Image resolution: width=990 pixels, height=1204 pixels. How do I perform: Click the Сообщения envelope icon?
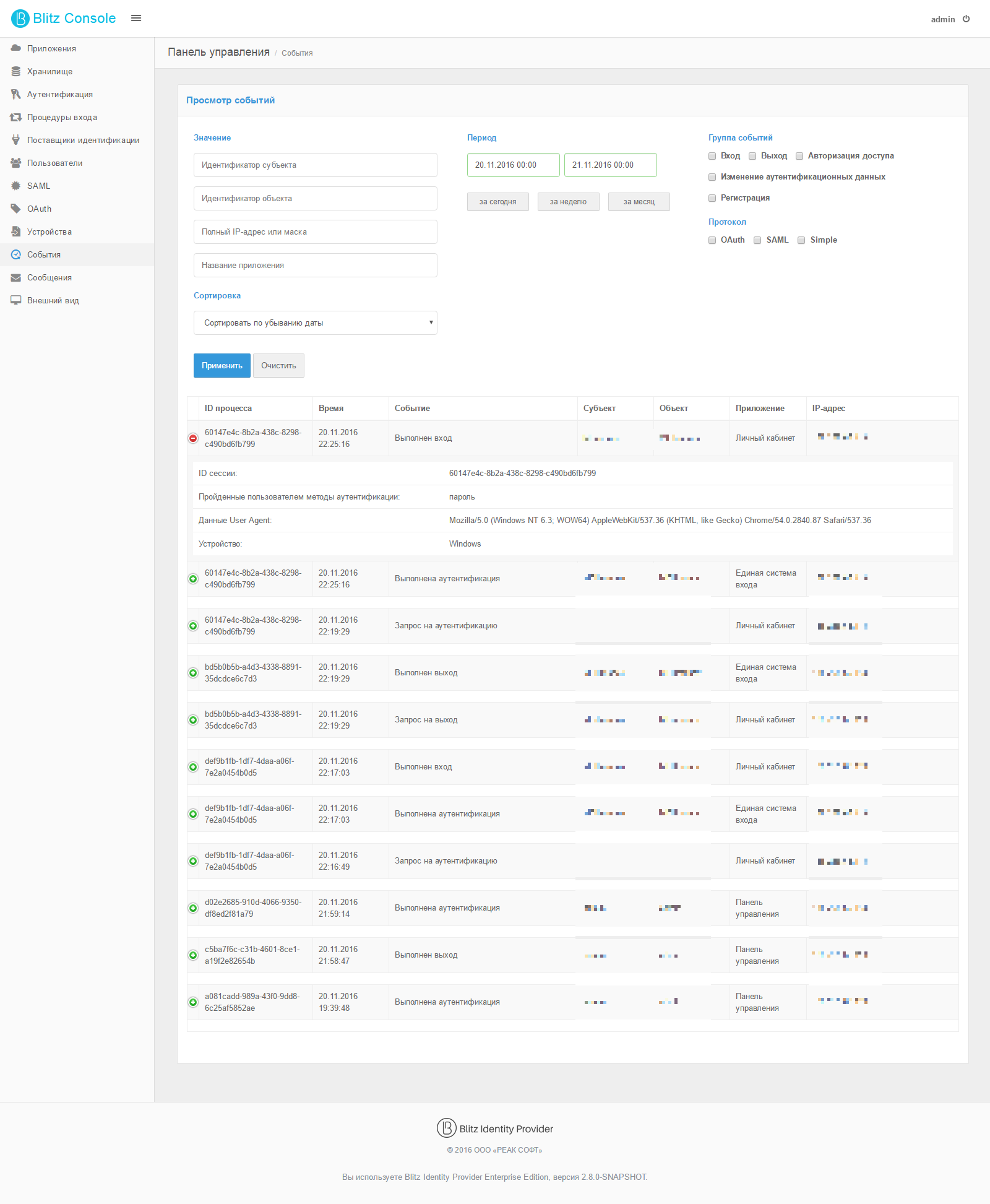[x=16, y=277]
